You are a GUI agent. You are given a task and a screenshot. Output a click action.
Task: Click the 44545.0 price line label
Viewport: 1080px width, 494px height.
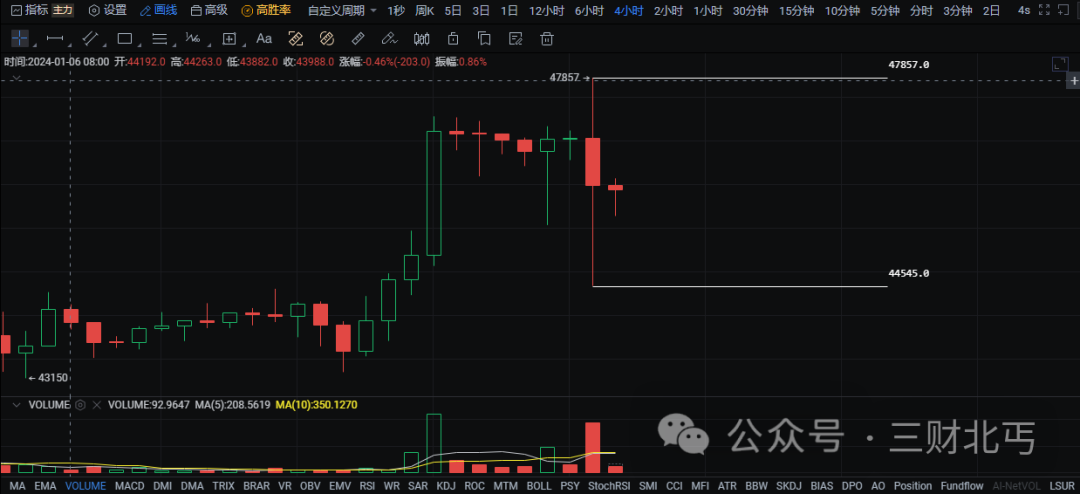(909, 274)
